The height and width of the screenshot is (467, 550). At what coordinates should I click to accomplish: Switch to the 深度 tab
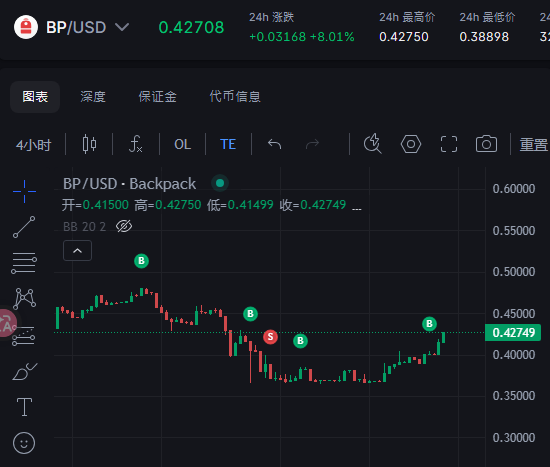pyautogui.click(x=93, y=96)
